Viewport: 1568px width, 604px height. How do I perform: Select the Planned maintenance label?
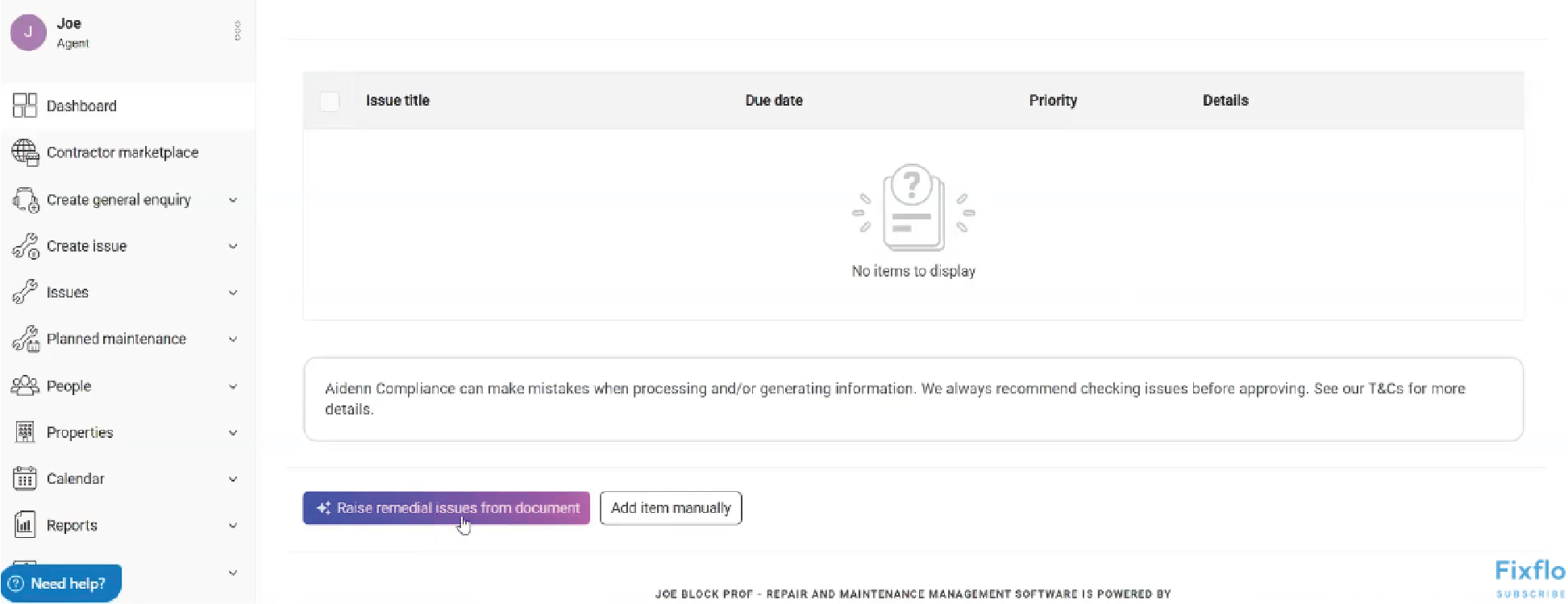[116, 339]
